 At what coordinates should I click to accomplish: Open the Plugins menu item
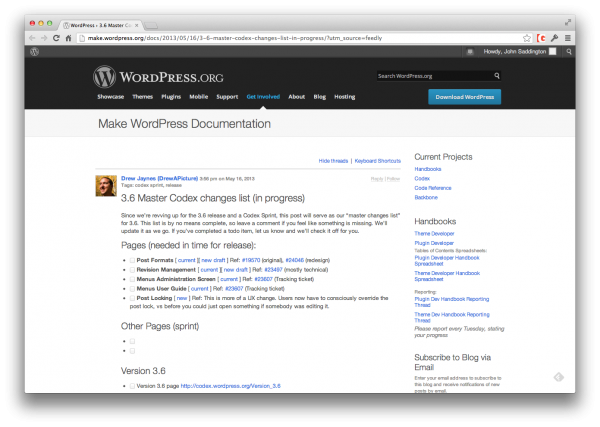point(171,97)
